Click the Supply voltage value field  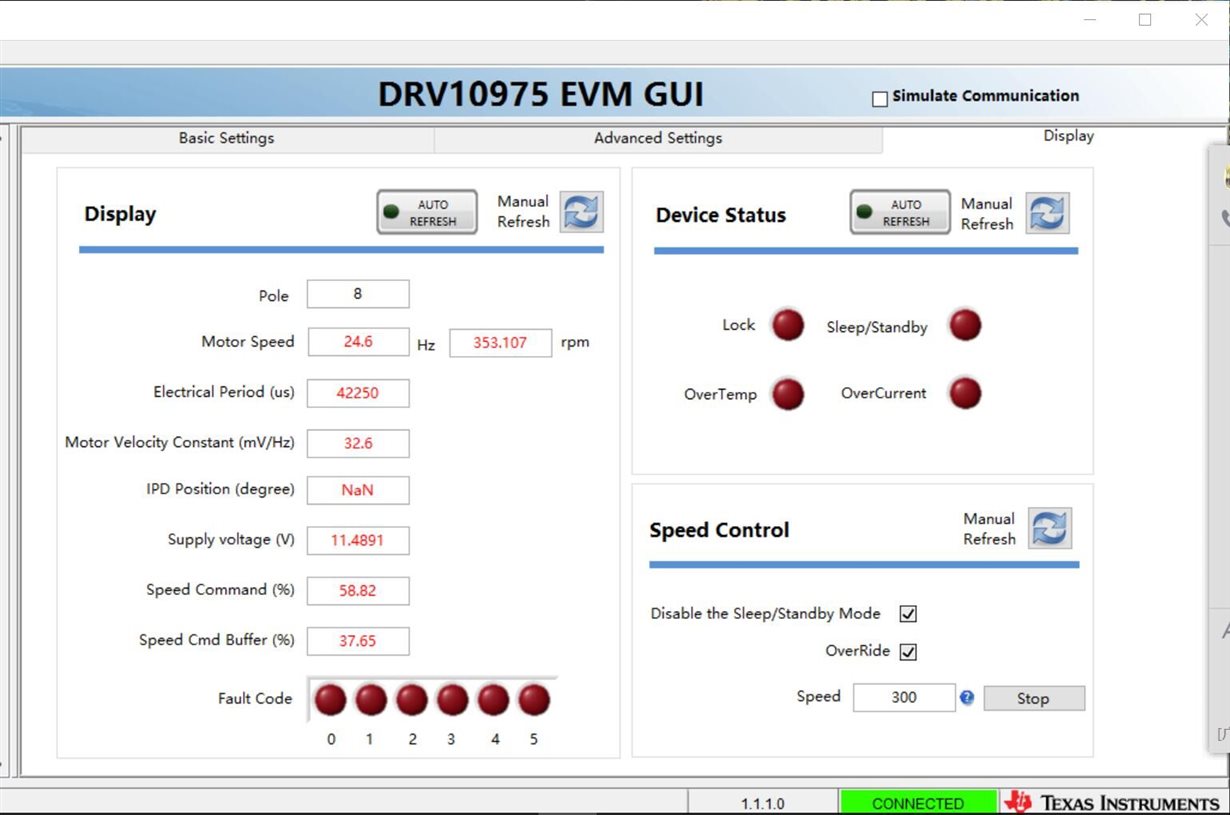(x=358, y=540)
